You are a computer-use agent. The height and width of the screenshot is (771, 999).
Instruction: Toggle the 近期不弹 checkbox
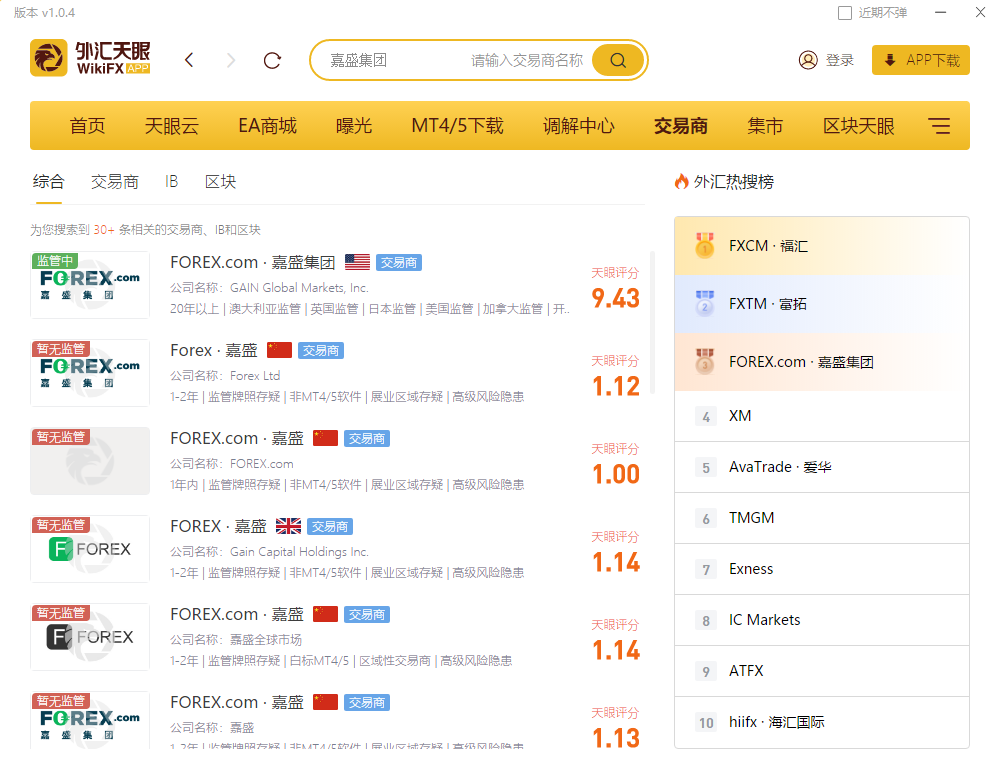click(845, 13)
